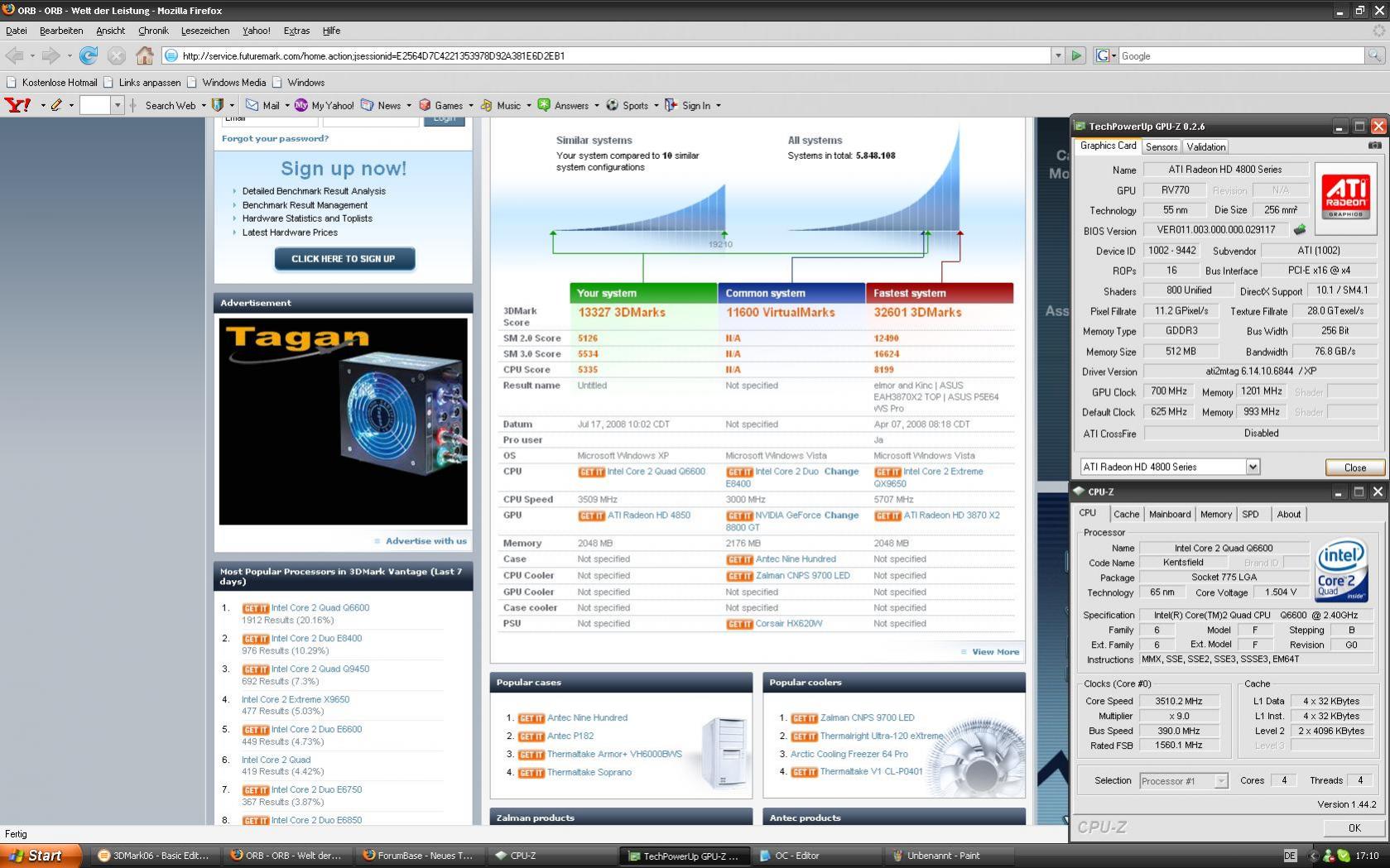The height and width of the screenshot is (868, 1390).
Task: Click the Advertise with us link
Action: click(426, 541)
